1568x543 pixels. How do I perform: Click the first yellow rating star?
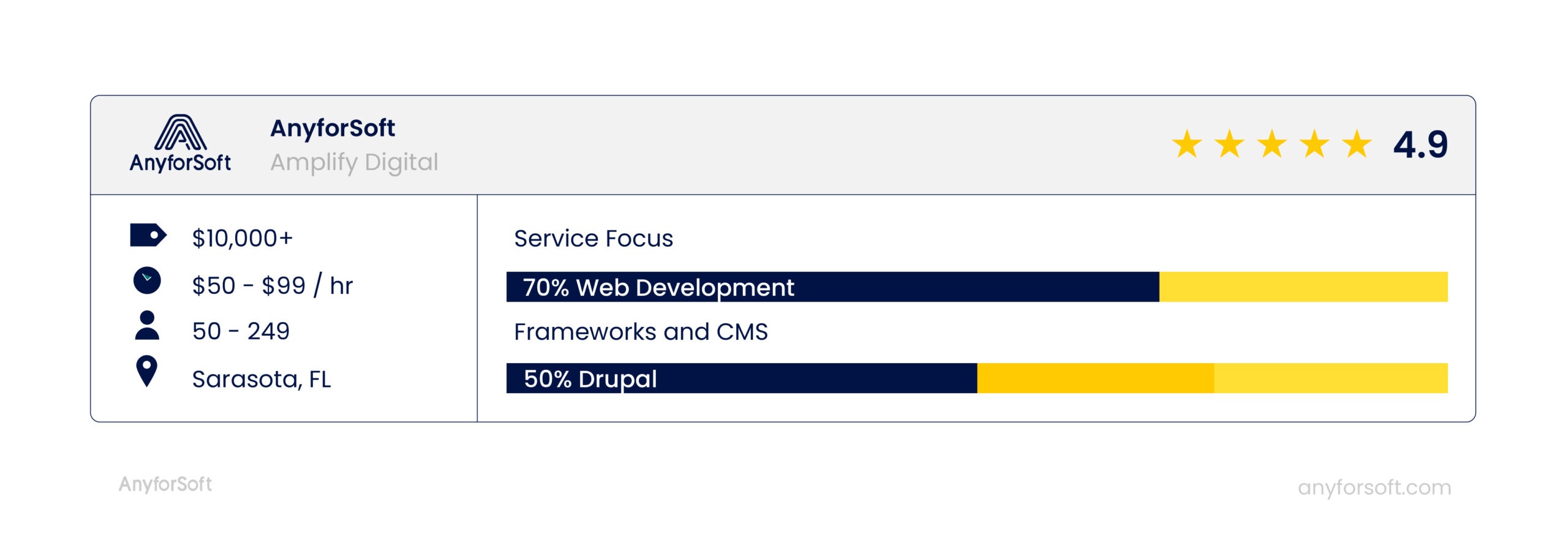point(1187,144)
